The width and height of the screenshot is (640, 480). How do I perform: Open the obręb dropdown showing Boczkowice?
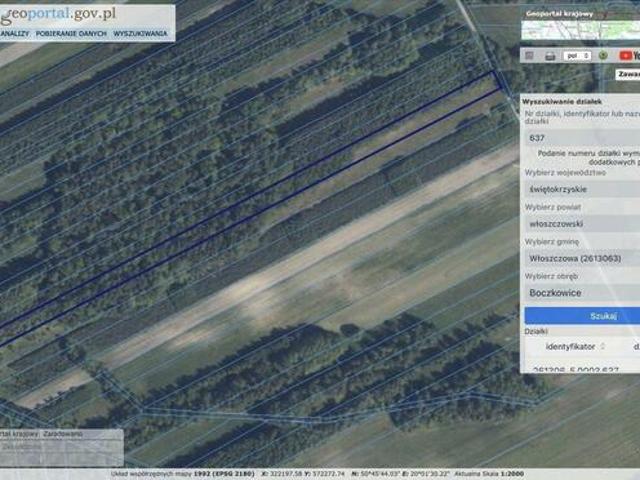582,293
